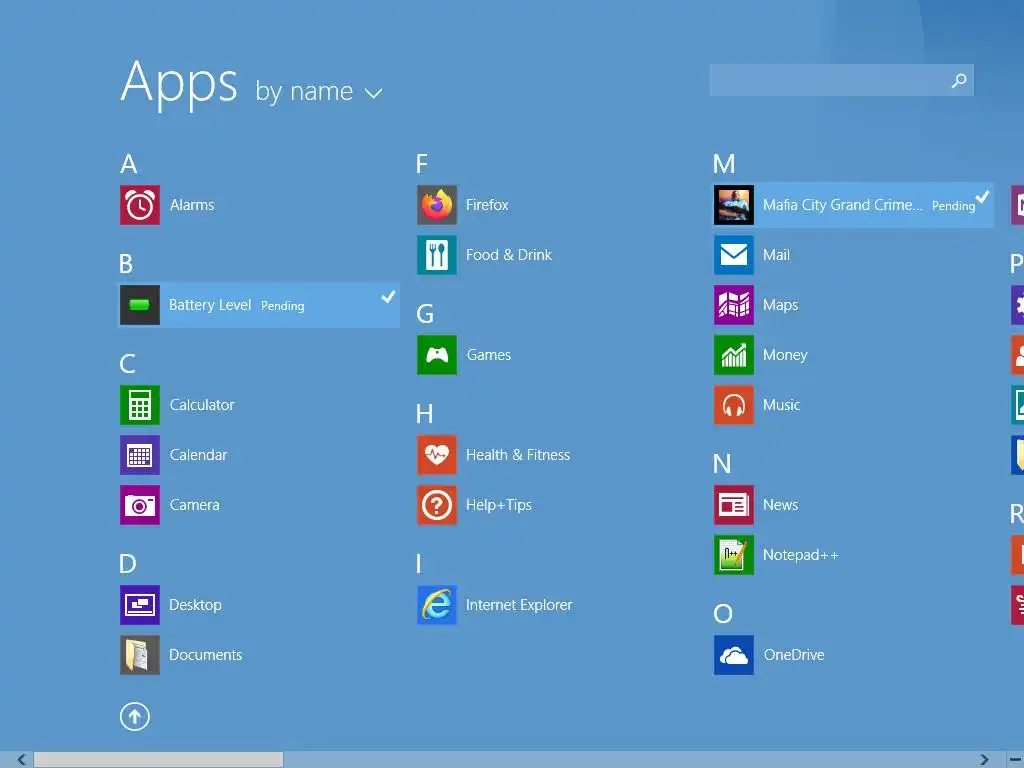This screenshot has height=768, width=1024.
Task: Uncheck the Mafia City Grand Crime checkmark
Action: (x=982, y=197)
